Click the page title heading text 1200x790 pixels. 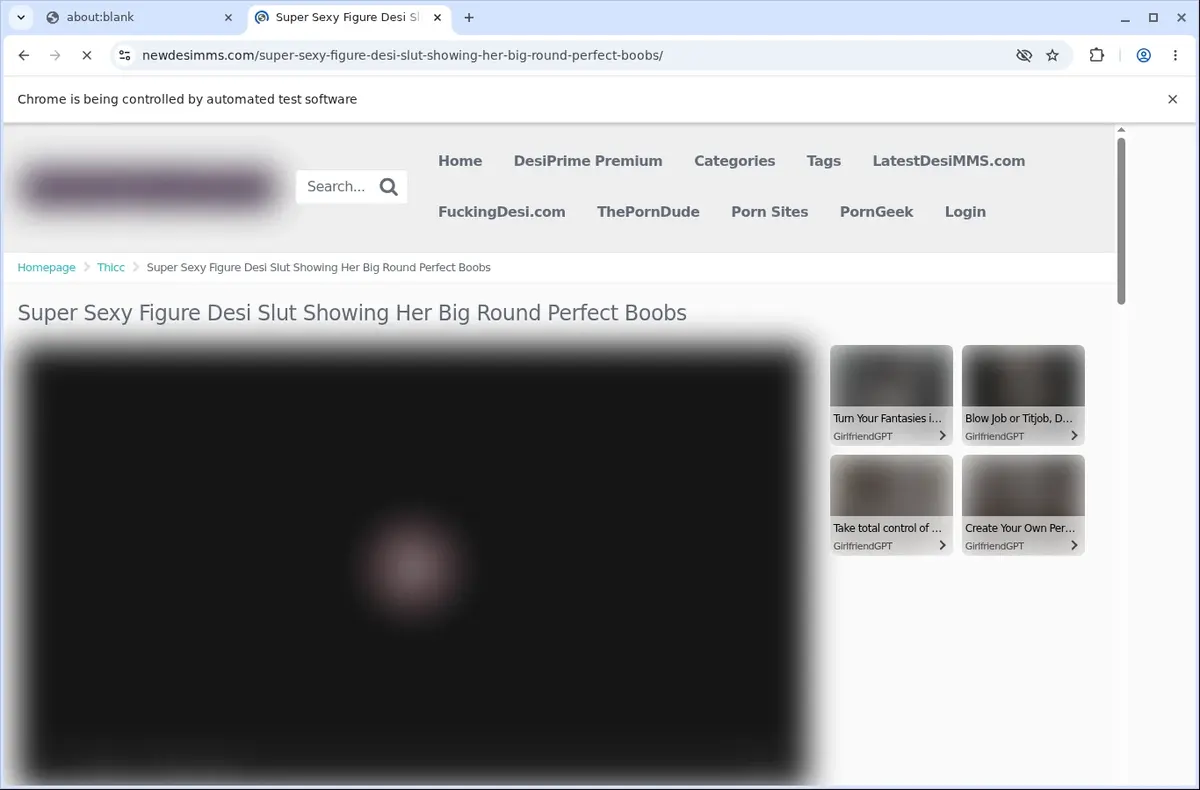pos(352,313)
